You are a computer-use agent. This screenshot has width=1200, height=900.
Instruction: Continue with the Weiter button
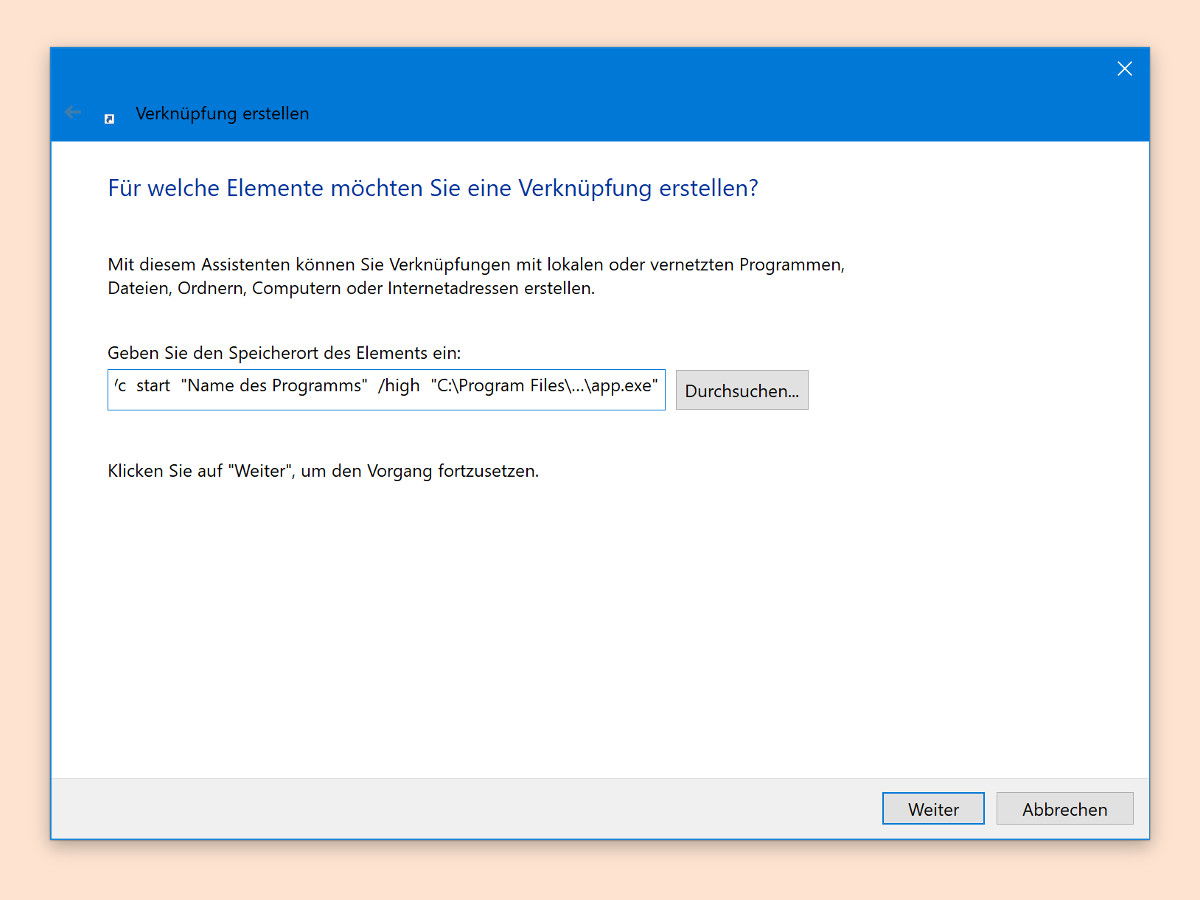coord(933,809)
